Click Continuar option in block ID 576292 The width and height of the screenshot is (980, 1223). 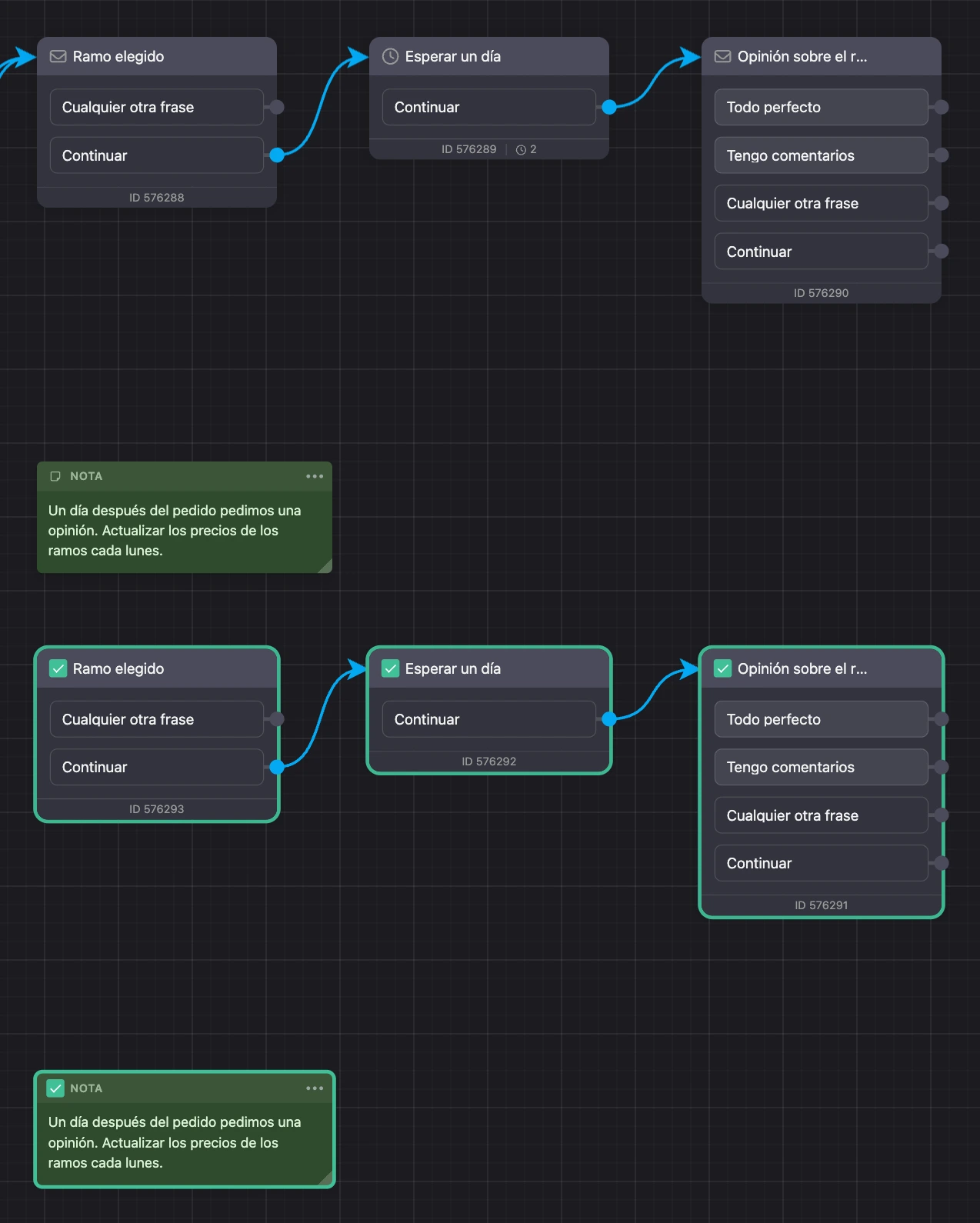click(x=488, y=719)
